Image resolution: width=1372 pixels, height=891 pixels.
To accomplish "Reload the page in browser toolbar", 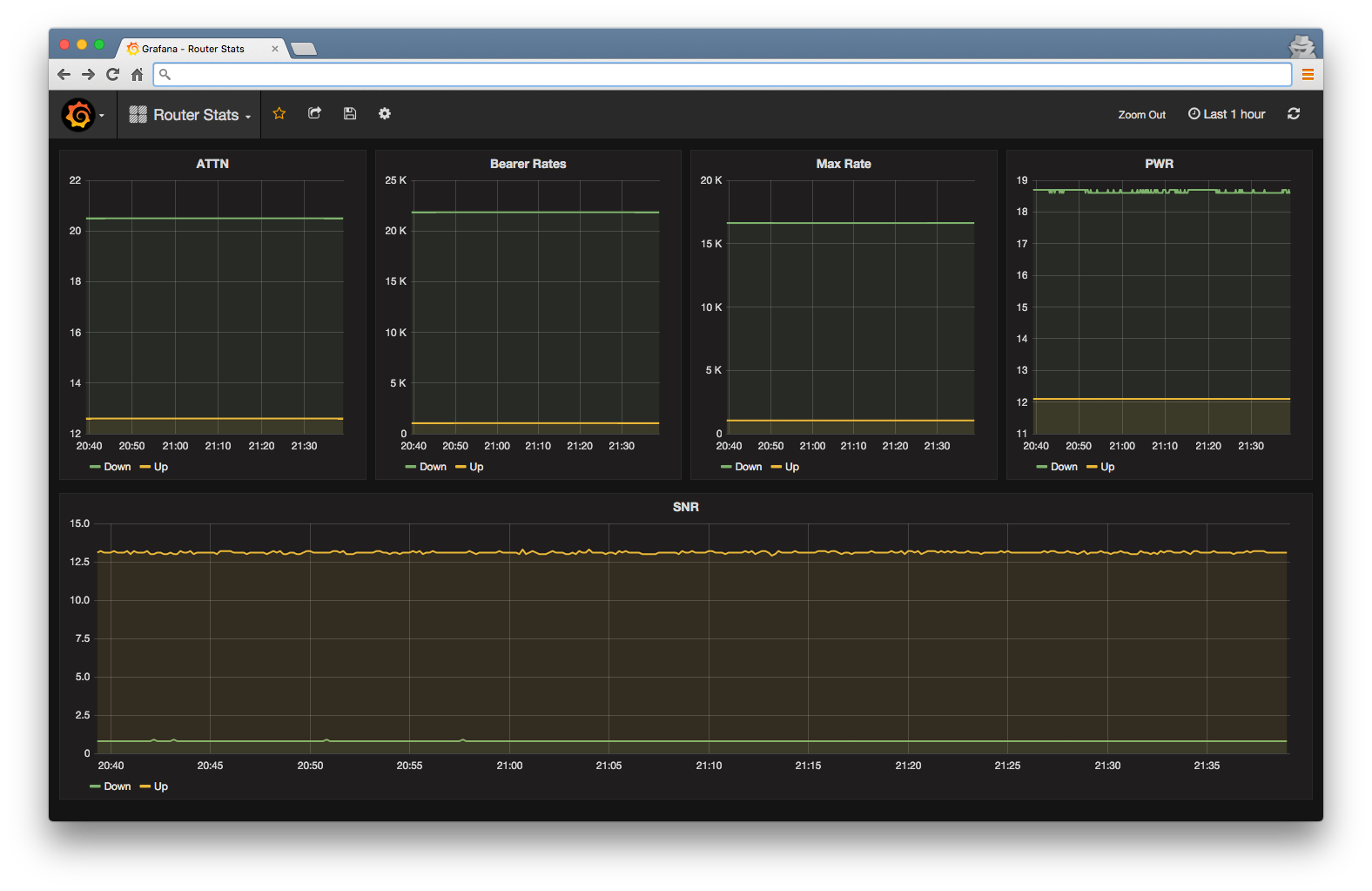I will tap(112, 75).
